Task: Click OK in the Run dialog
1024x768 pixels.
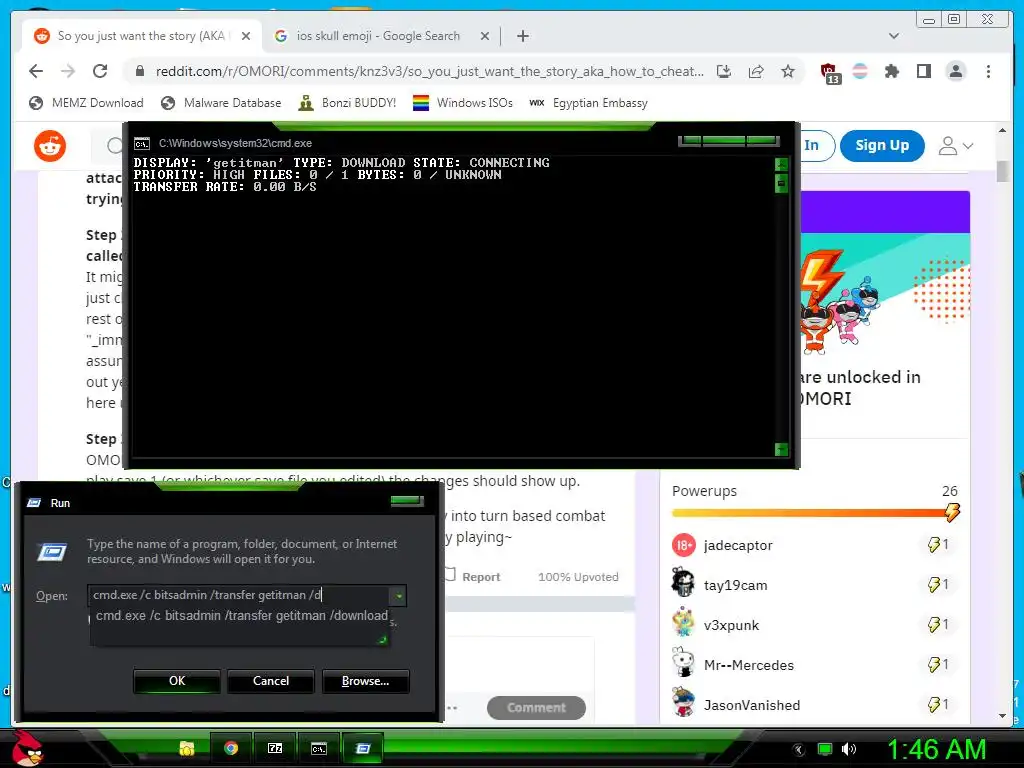Action: (177, 681)
